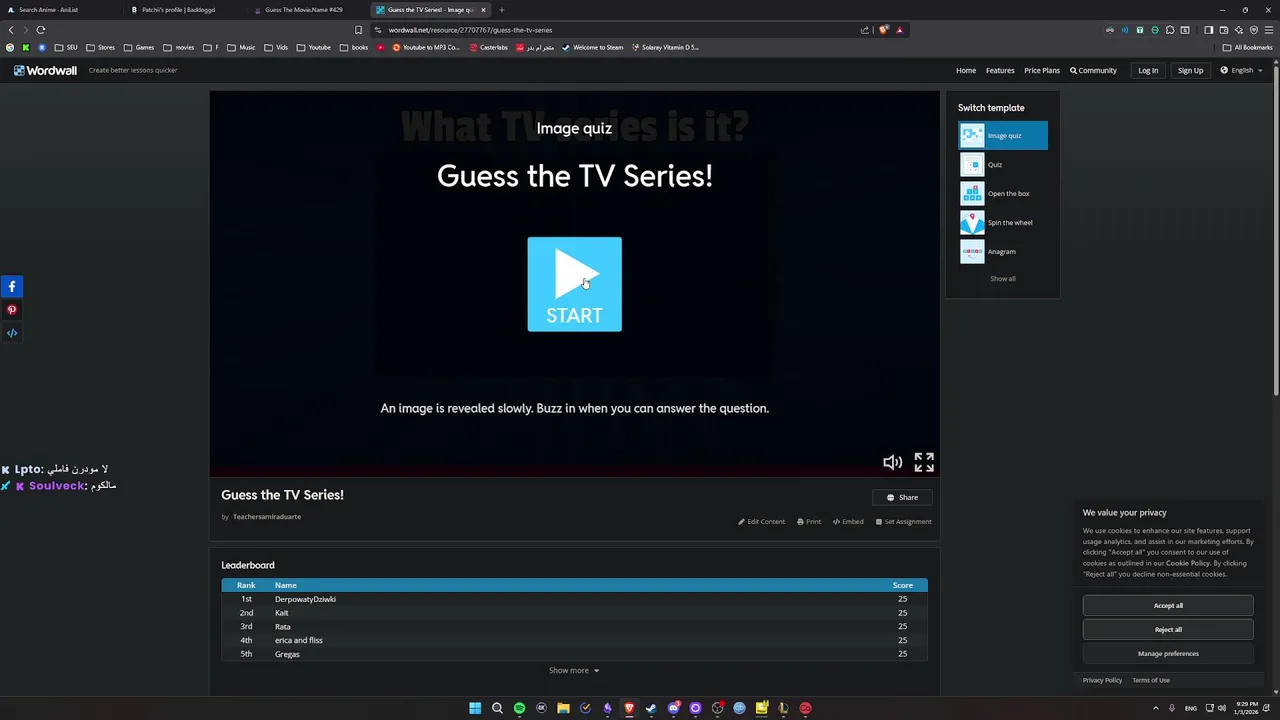Image resolution: width=1280 pixels, height=720 pixels.
Task: Open Spotify from the taskbar
Action: pyautogui.click(x=519, y=708)
